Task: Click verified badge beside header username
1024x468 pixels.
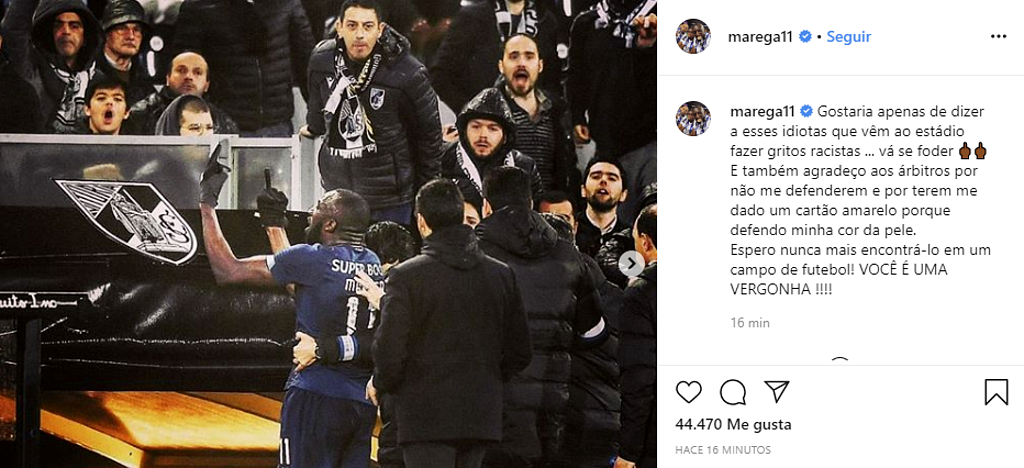Action: 805,37
